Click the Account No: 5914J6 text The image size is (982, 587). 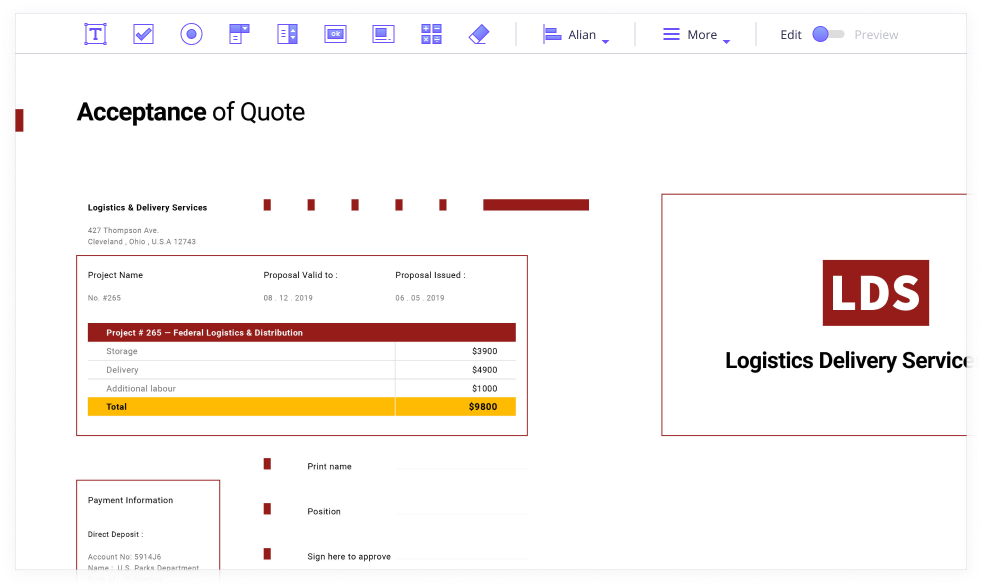click(124, 557)
